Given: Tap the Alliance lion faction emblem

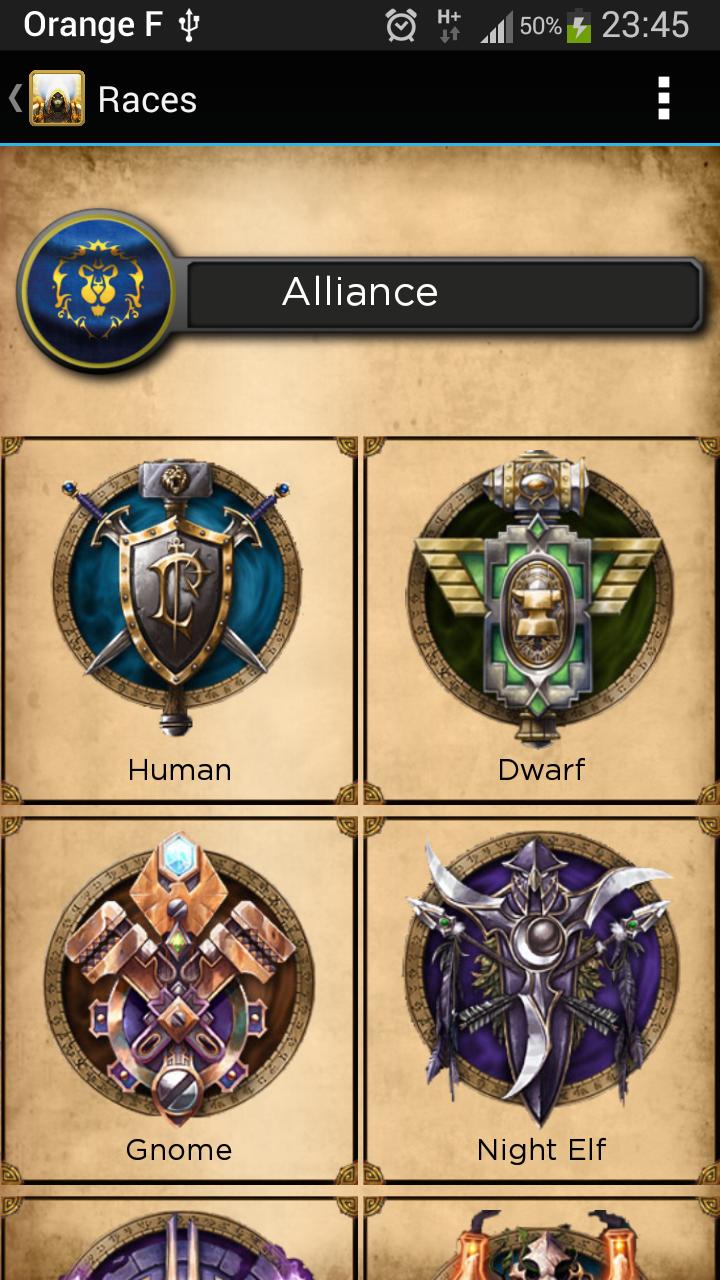Looking at the screenshot, I should [96, 292].
